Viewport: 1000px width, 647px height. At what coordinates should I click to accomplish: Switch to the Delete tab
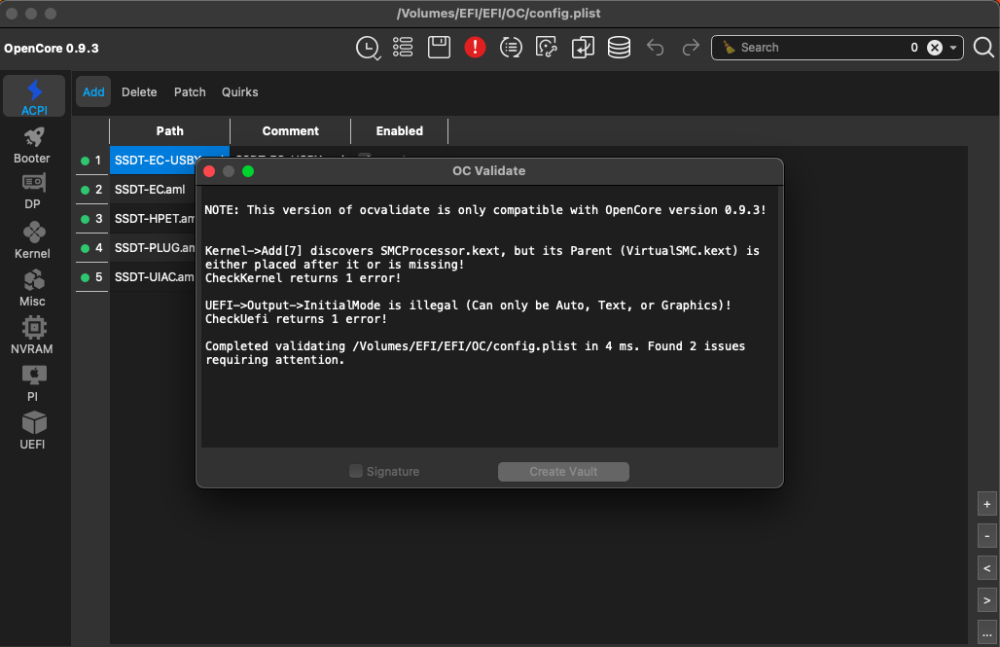[x=139, y=92]
